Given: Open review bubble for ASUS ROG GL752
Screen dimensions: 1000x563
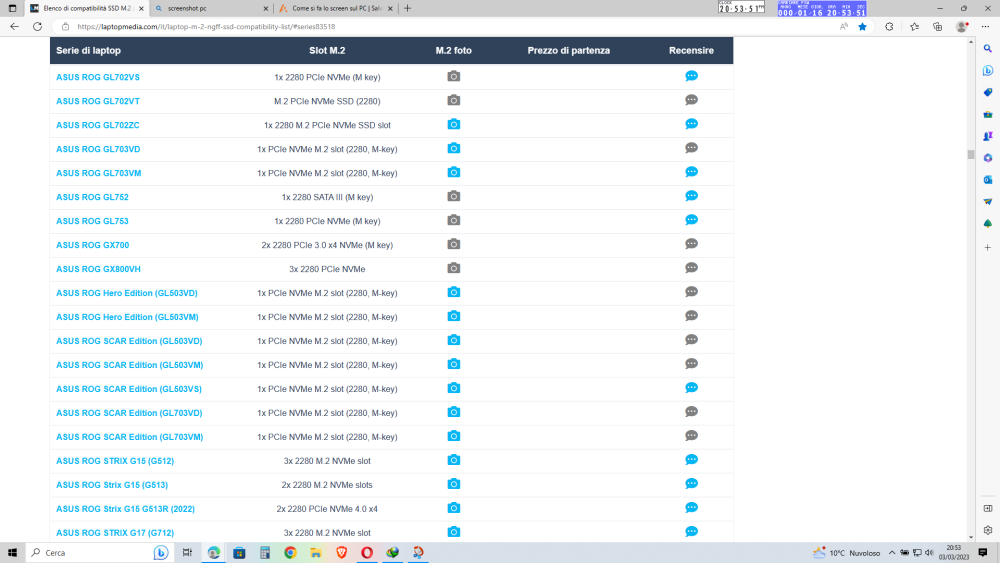Looking at the screenshot, I should click(x=691, y=196).
